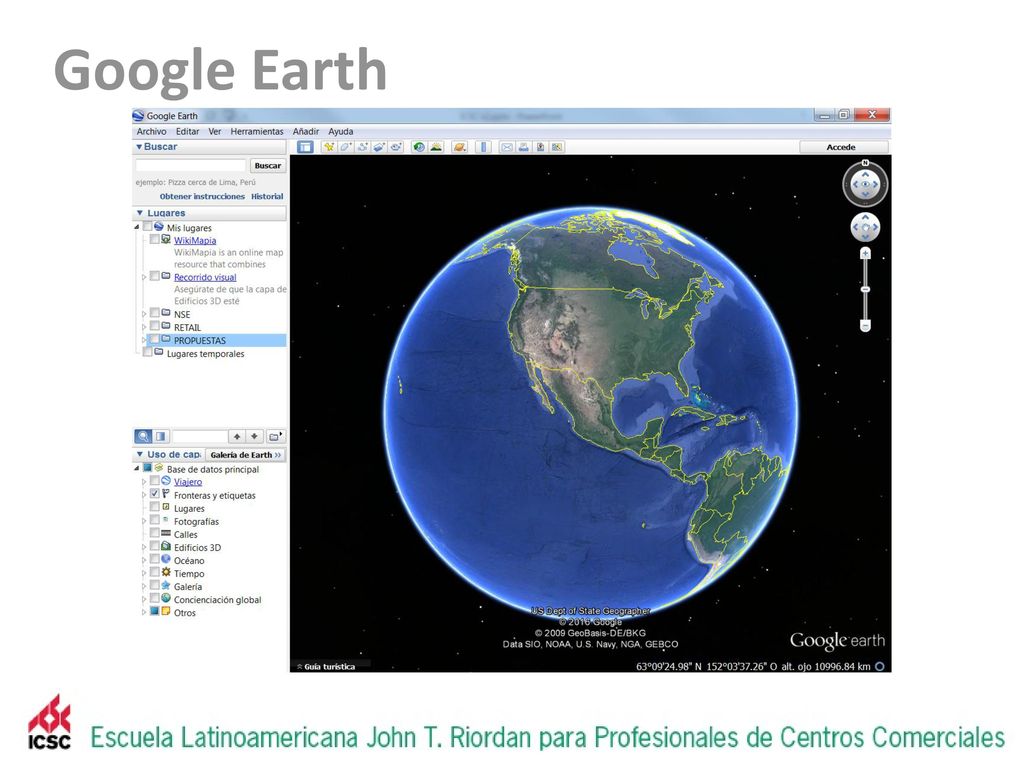This screenshot has height=768, width=1024.
Task: Open the Editar menu
Action: coord(187,131)
